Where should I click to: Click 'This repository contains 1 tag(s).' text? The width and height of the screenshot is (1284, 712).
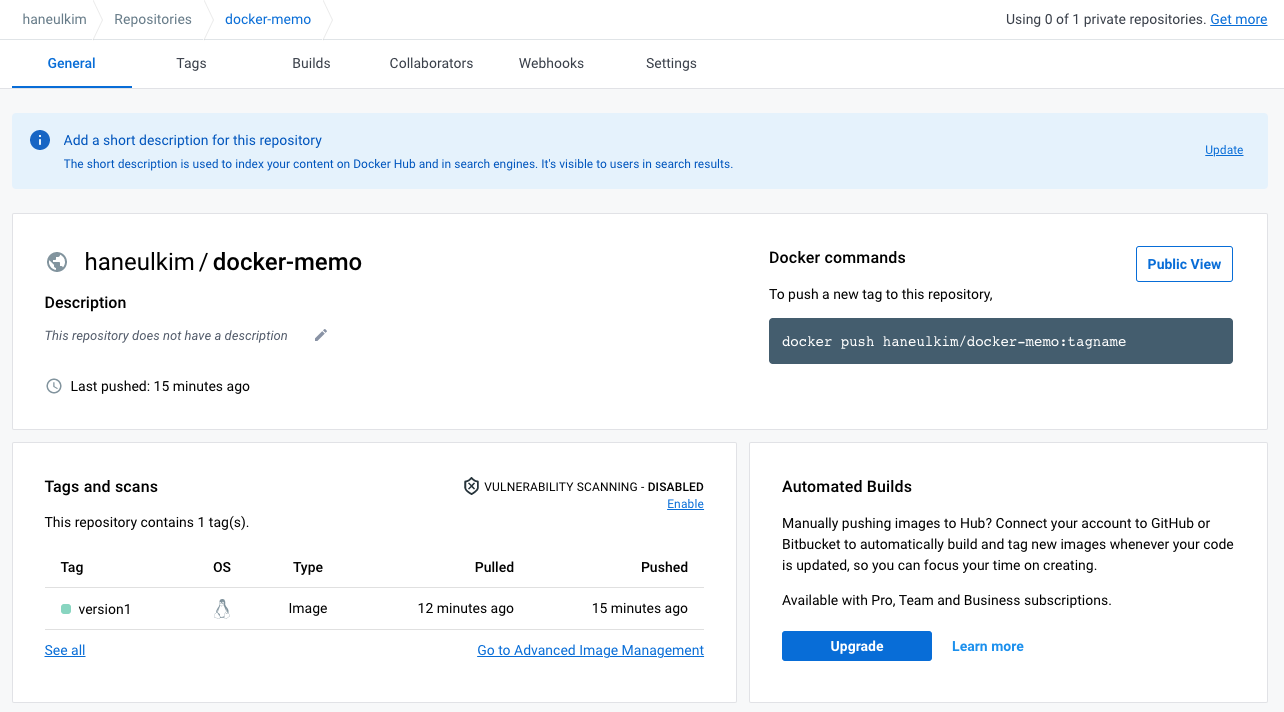(x=147, y=522)
